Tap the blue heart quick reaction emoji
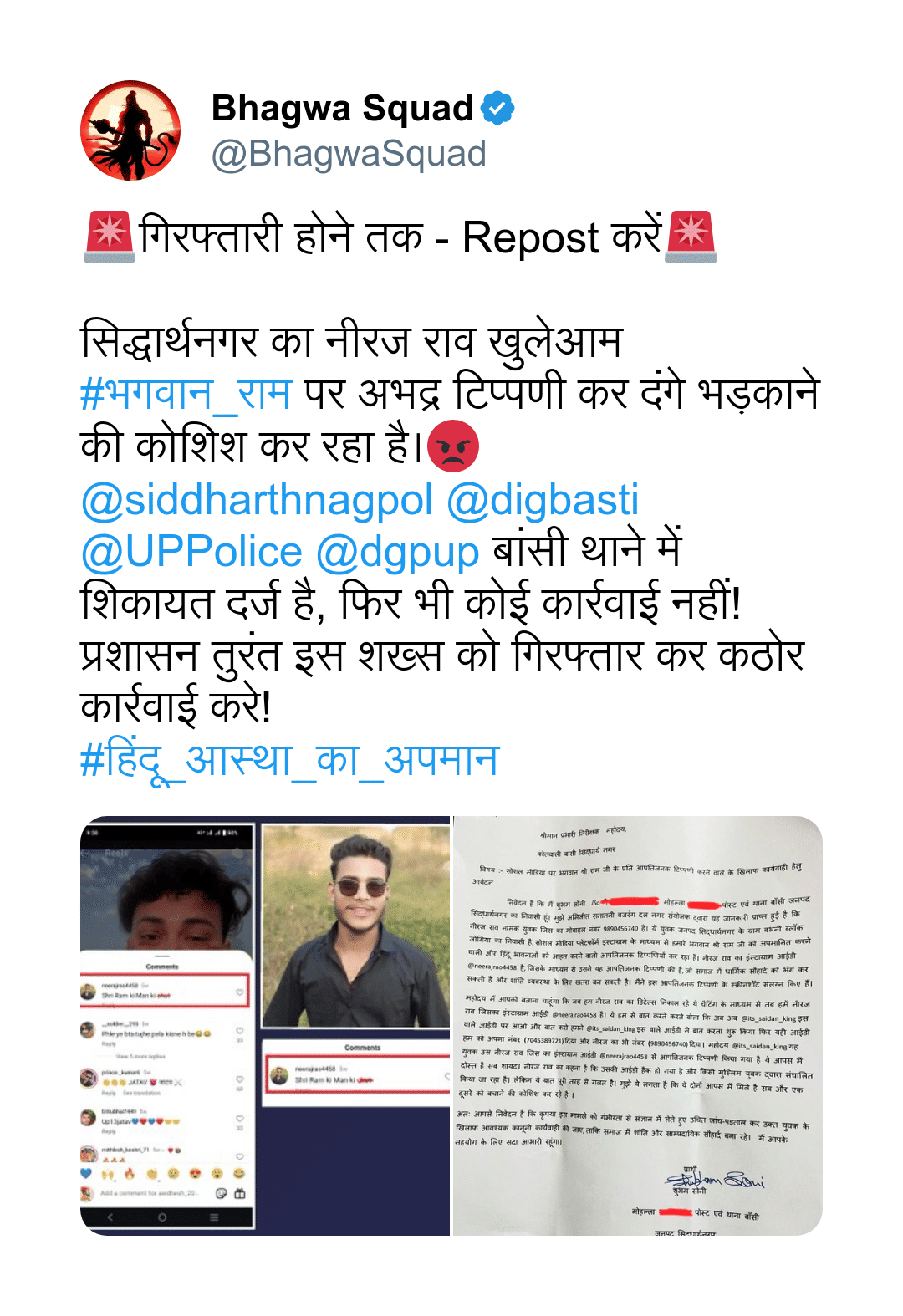Screen dimensions: 903x1316 coord(86,1174)
